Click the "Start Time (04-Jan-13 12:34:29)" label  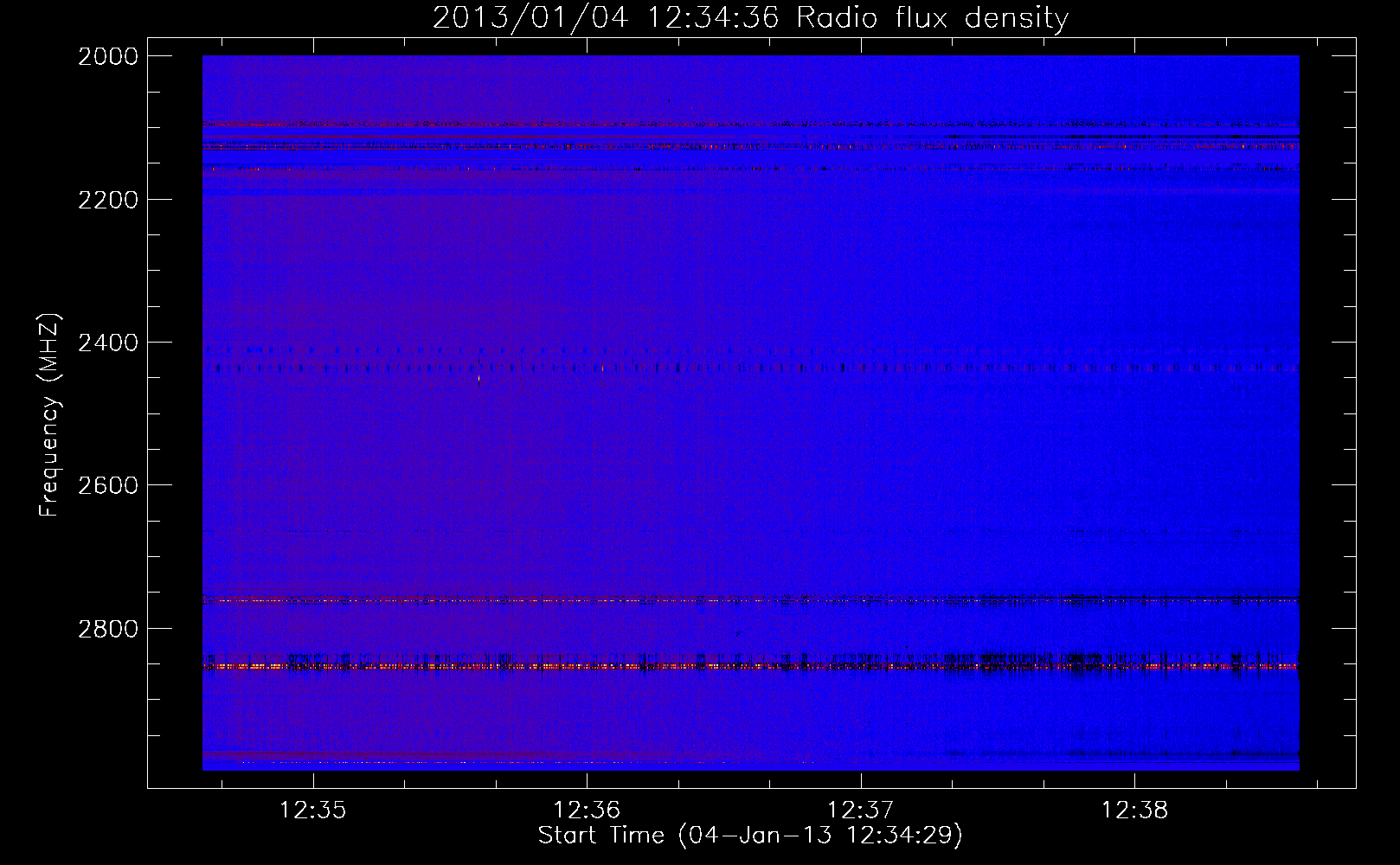click(x=750, y=836)
